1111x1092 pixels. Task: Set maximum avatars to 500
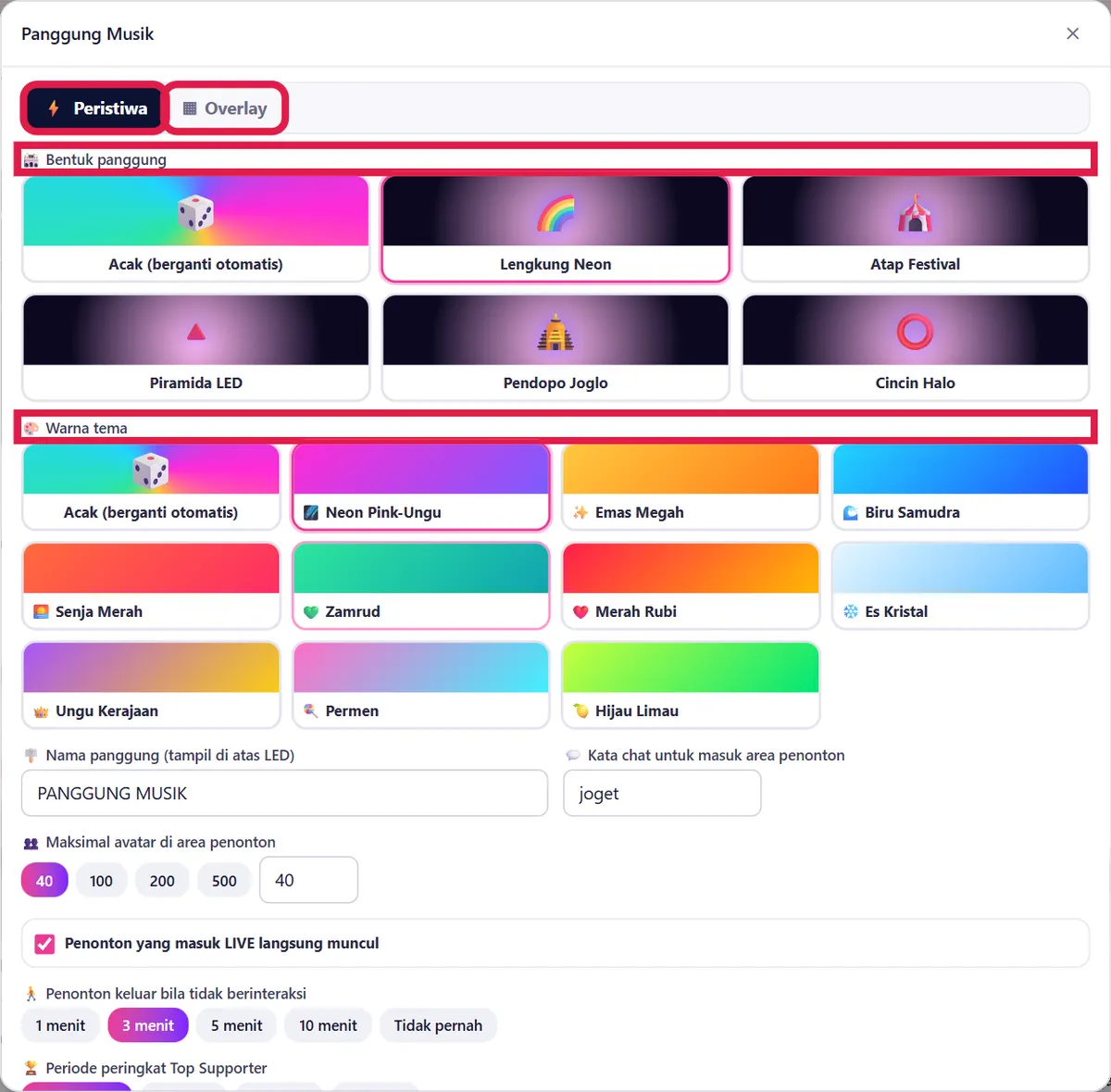pyautogui.click(x=224, y=881)
